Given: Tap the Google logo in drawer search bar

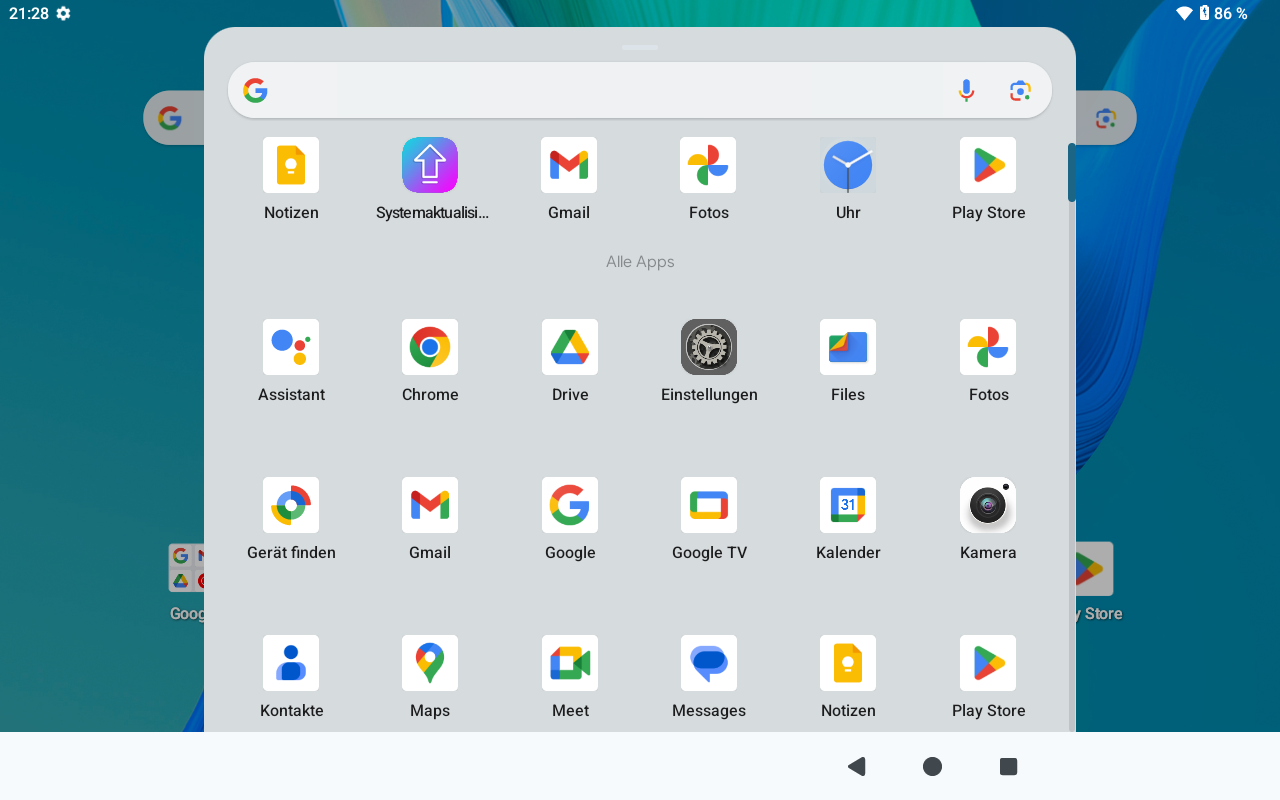Looking at the screenshot, I should [255, 91].
